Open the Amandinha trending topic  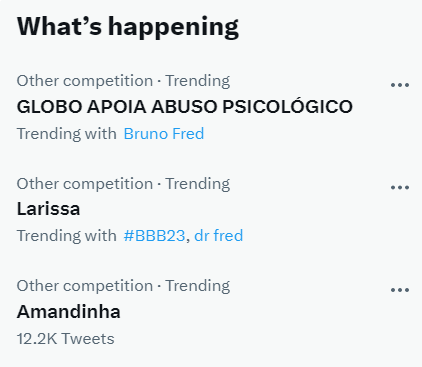[x=68, y=312]
